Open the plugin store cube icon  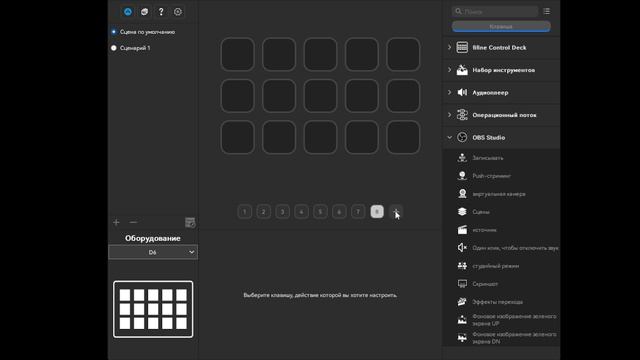pos(144,12)
